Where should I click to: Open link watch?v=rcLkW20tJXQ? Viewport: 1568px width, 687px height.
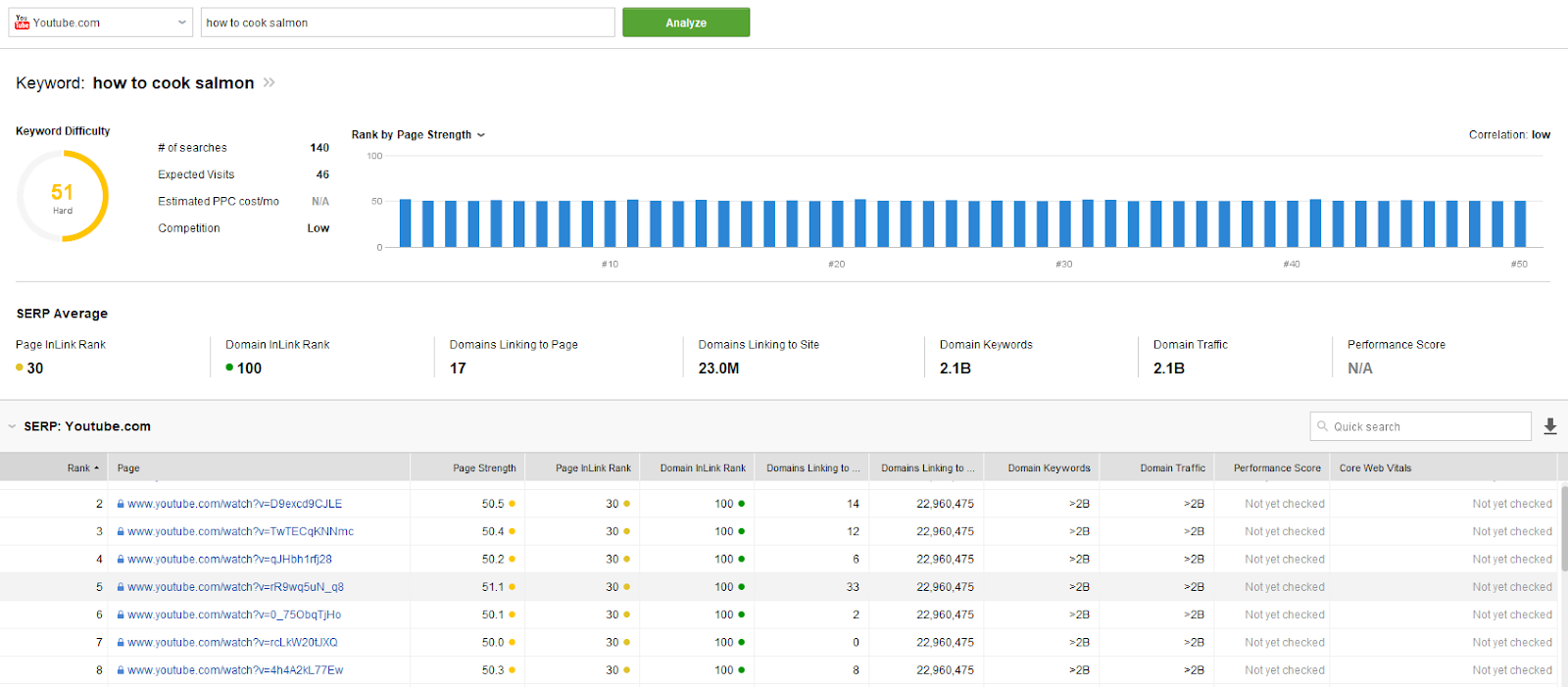[x=232, y=643]
